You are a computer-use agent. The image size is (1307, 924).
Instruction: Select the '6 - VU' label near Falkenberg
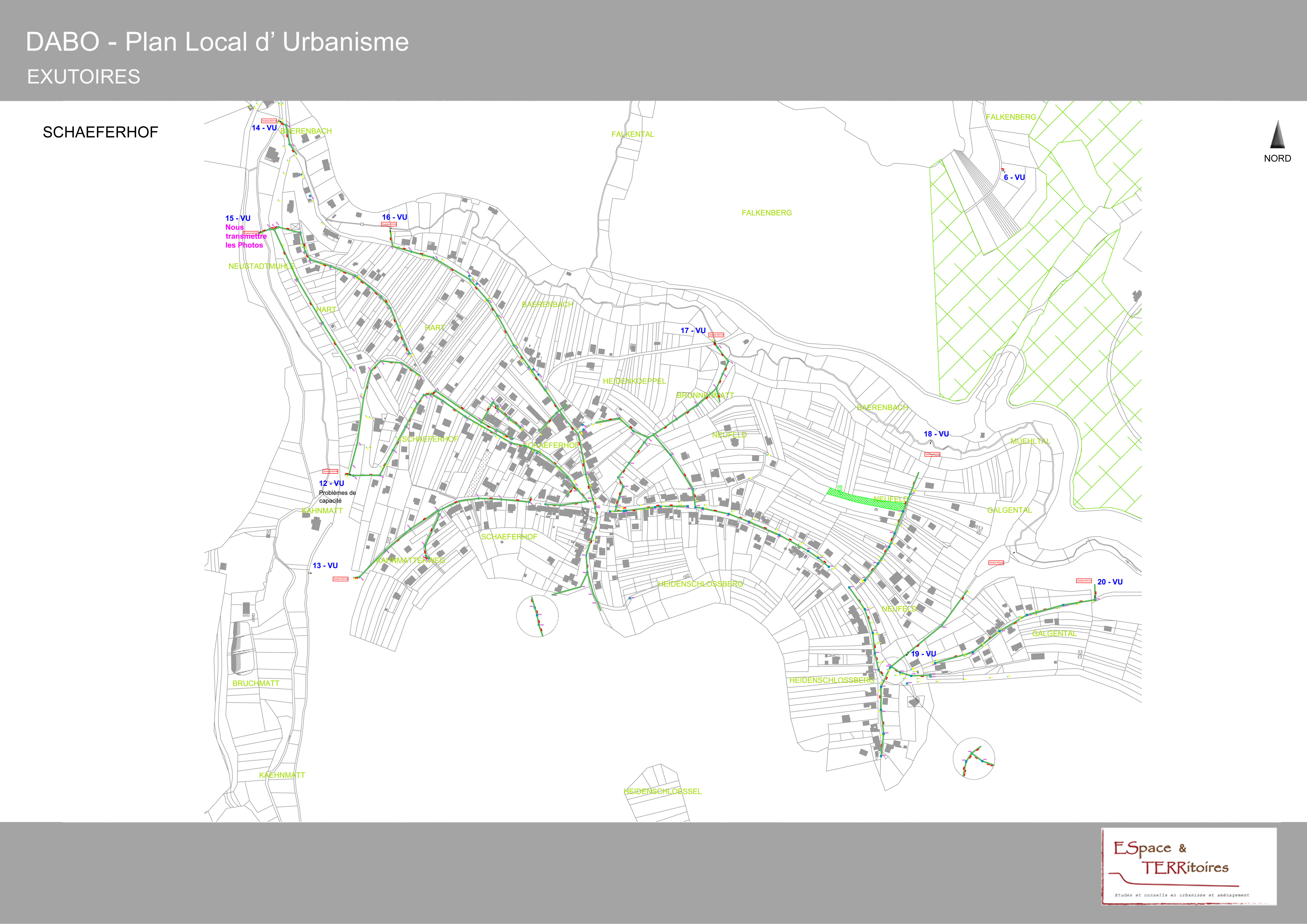1014,178
